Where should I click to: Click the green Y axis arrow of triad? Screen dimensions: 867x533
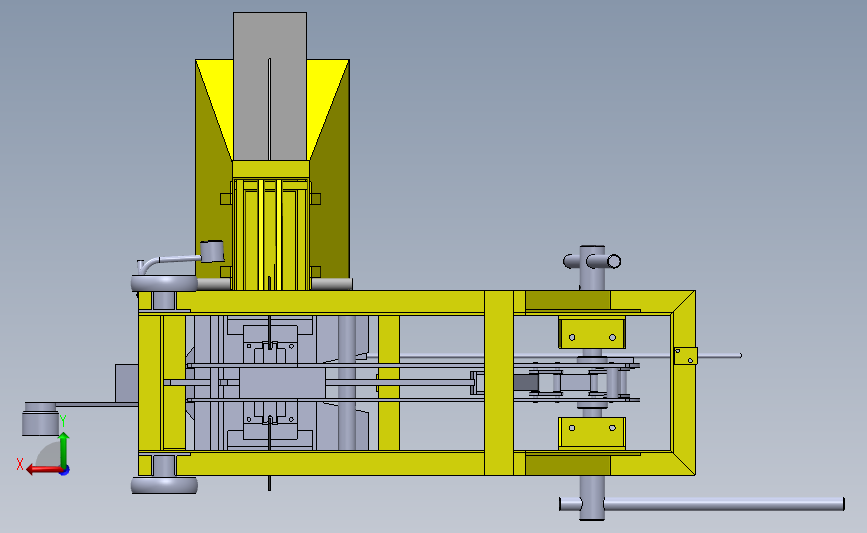tap(64, 451)
